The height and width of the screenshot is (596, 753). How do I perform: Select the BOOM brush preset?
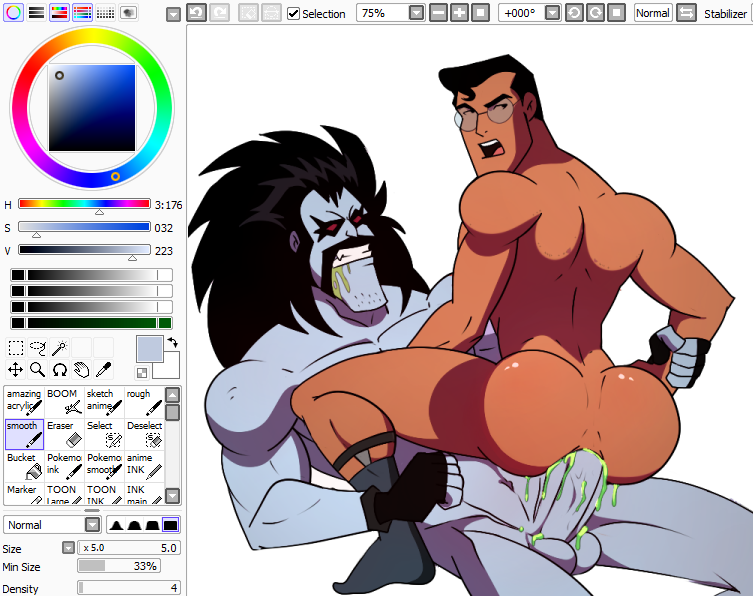(x=64, y=401)
